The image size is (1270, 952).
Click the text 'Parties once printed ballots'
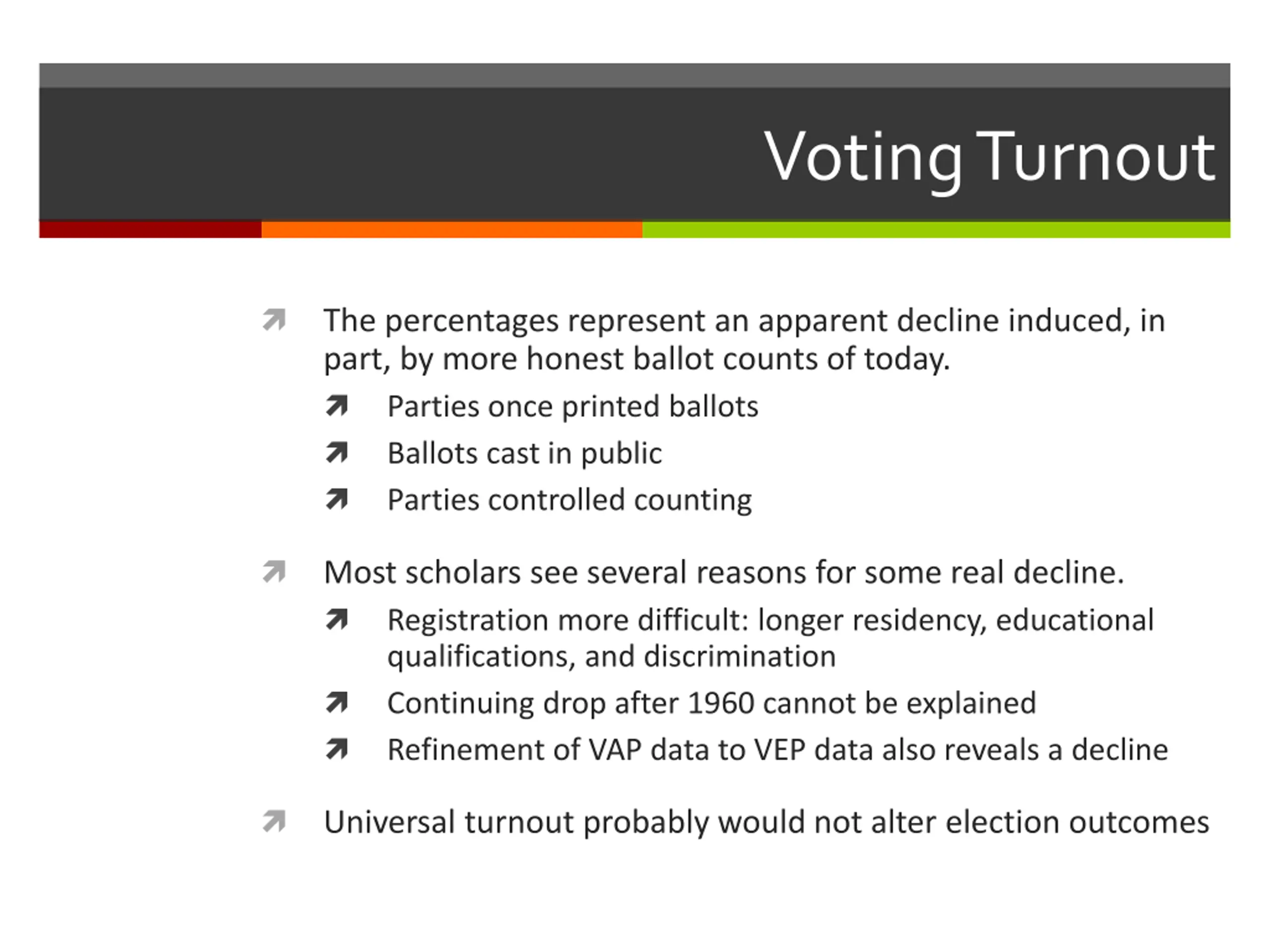573,407
